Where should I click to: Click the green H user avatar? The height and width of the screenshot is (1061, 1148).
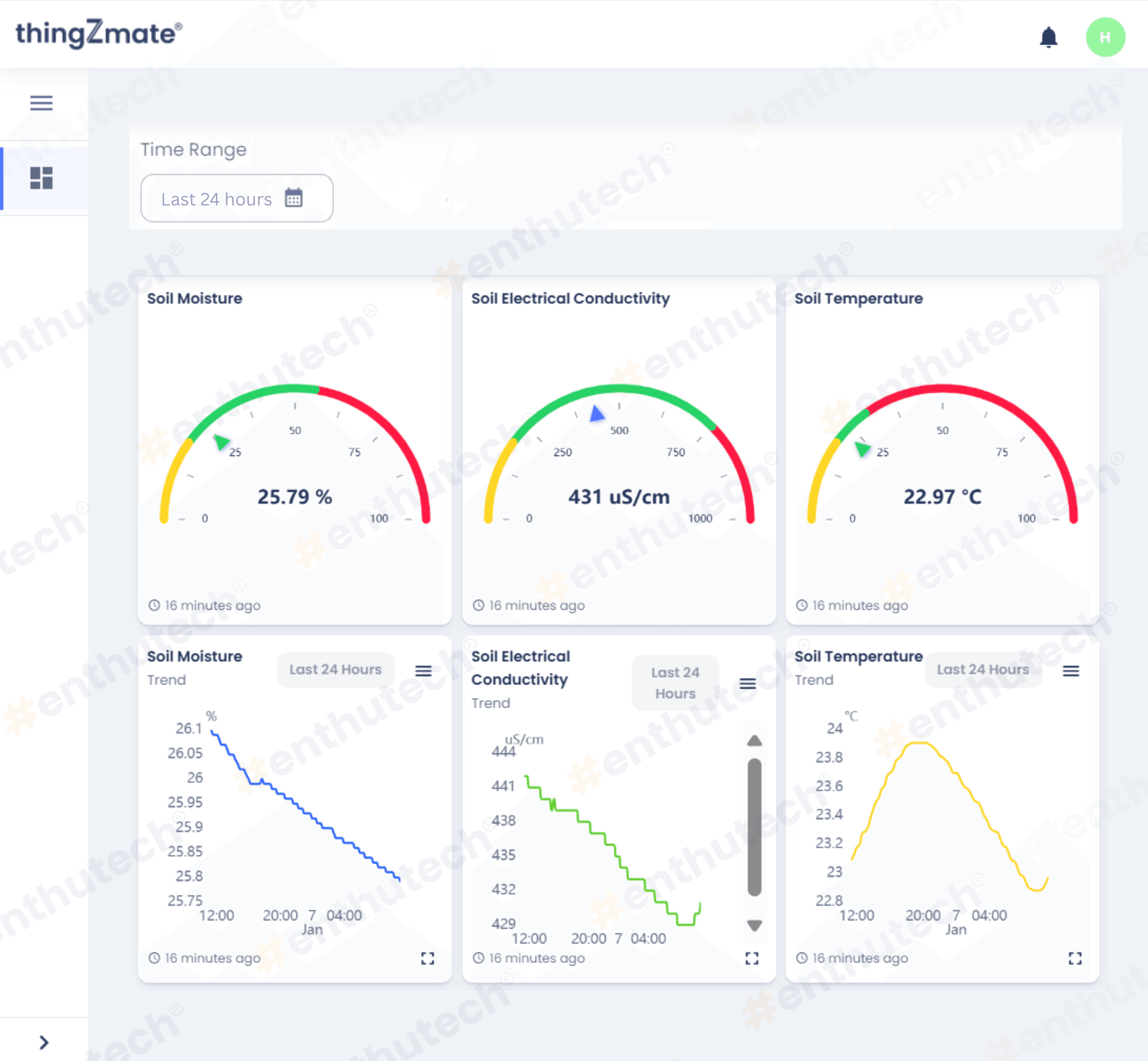1105,37
